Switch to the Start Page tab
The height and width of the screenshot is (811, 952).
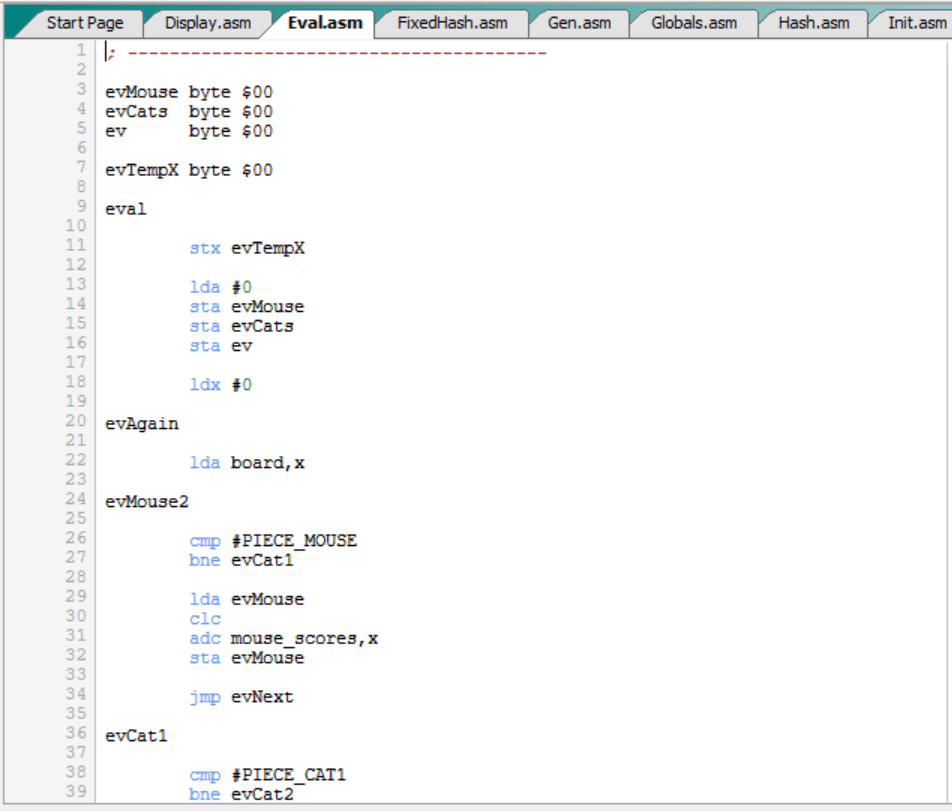tap(84, 22)
